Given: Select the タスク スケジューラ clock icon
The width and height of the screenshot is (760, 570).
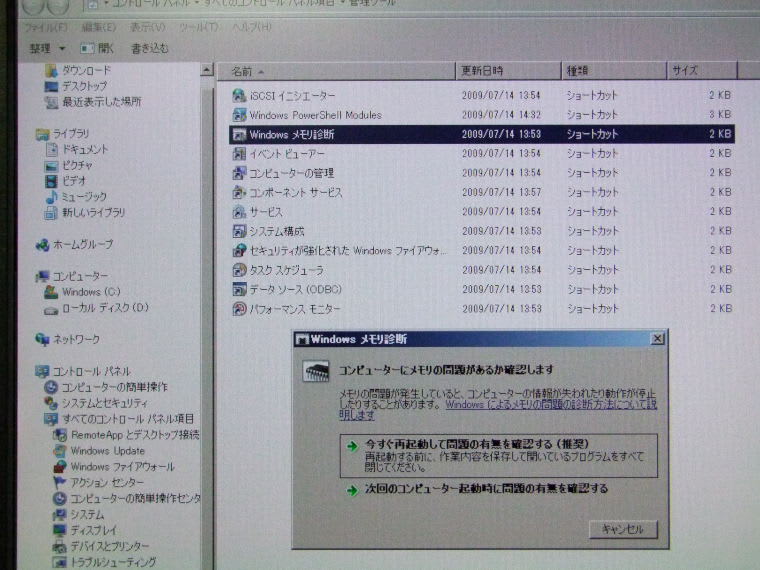Looking at the screenshot, I should [239, 270].
